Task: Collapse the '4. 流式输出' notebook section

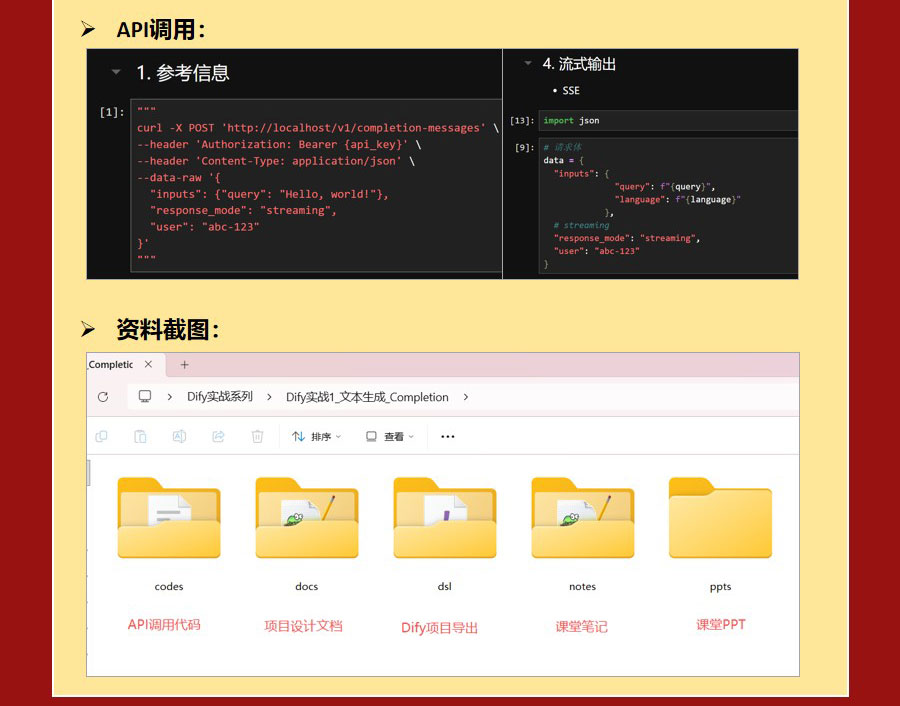Action: [528, 64]
